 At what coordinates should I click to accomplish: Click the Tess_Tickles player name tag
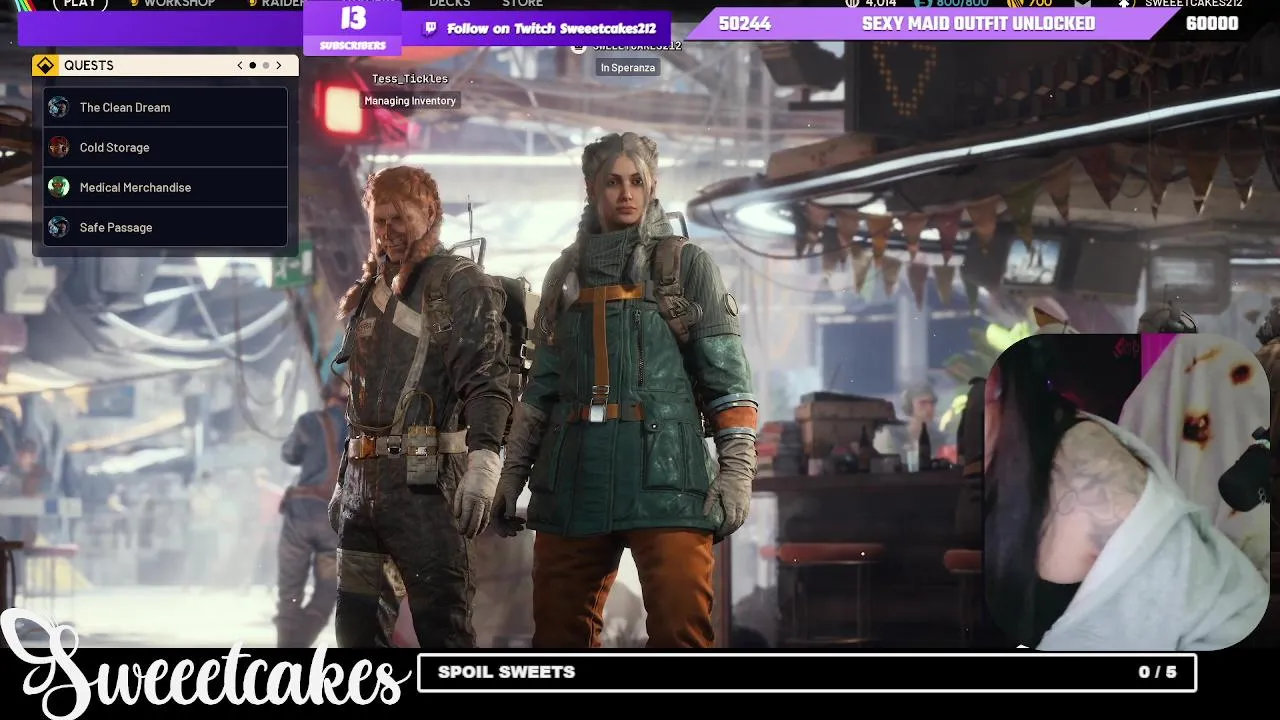click(410, 79)
